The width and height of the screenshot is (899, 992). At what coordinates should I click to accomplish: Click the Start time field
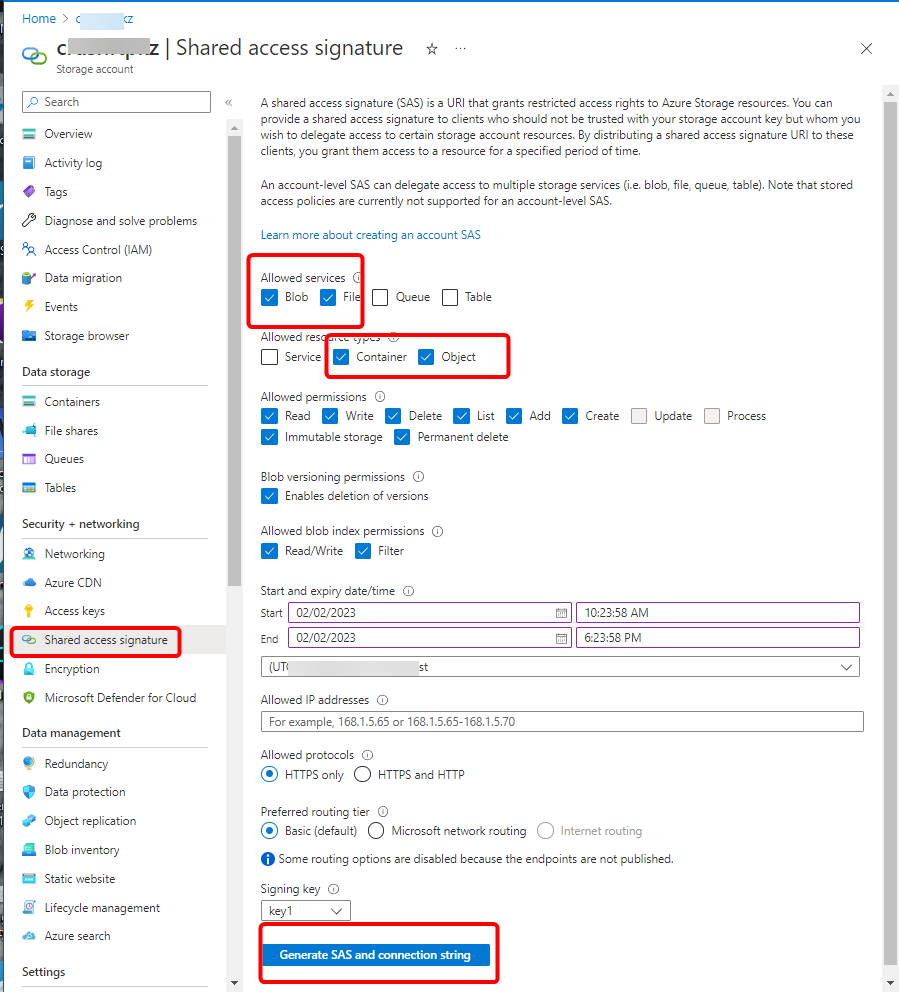click(718, 613)
